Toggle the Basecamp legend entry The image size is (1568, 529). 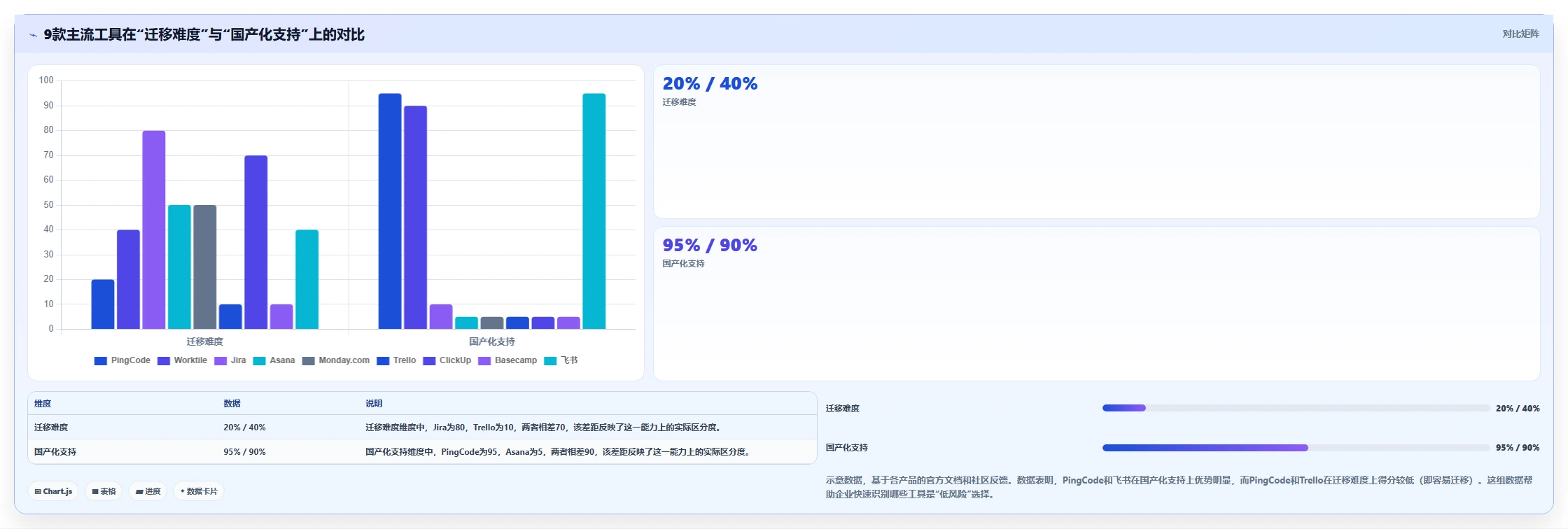click(507, 360)
